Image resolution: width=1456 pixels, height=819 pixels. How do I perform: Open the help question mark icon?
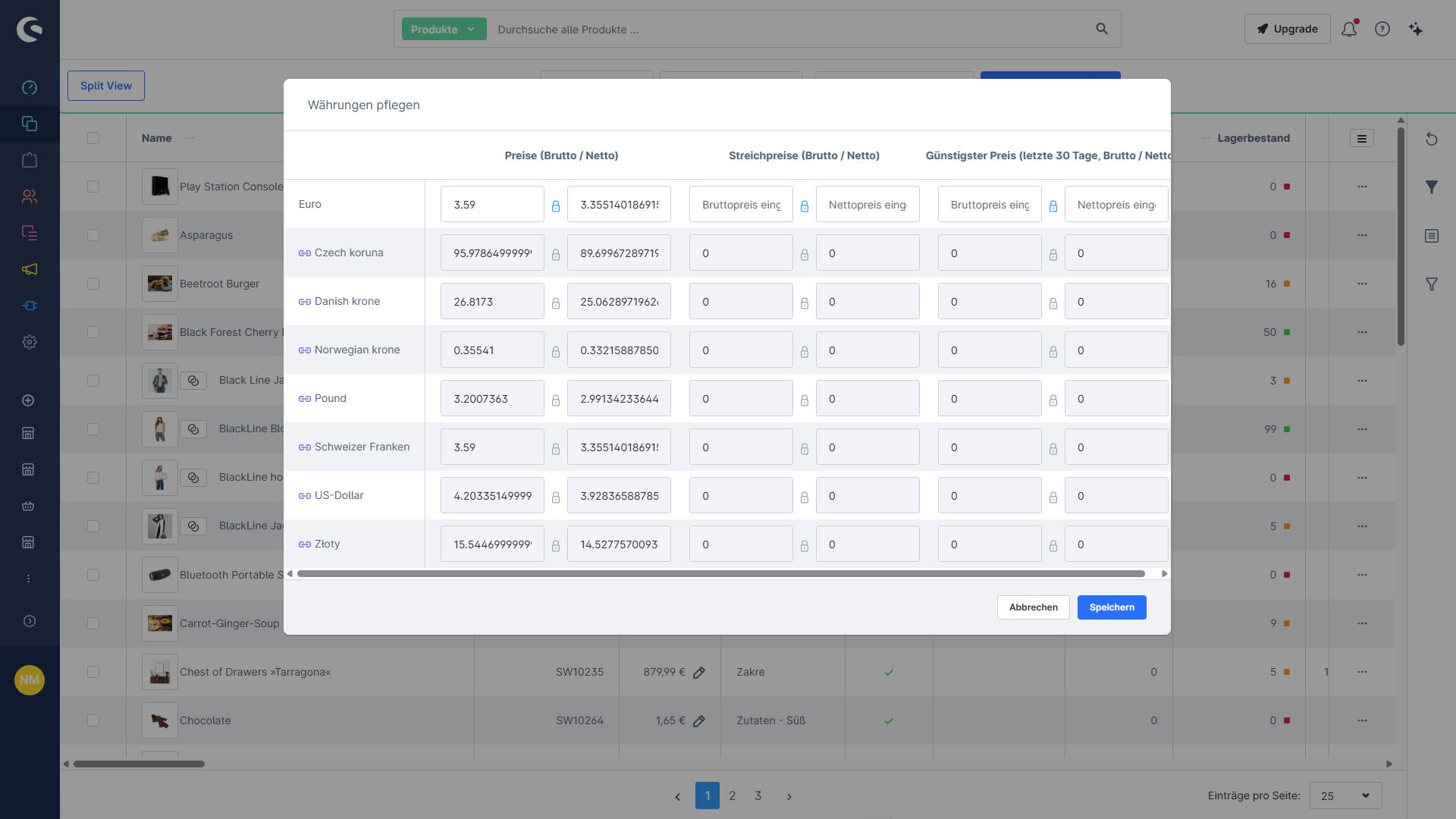pyautogui.click(x=1382, y=29)
